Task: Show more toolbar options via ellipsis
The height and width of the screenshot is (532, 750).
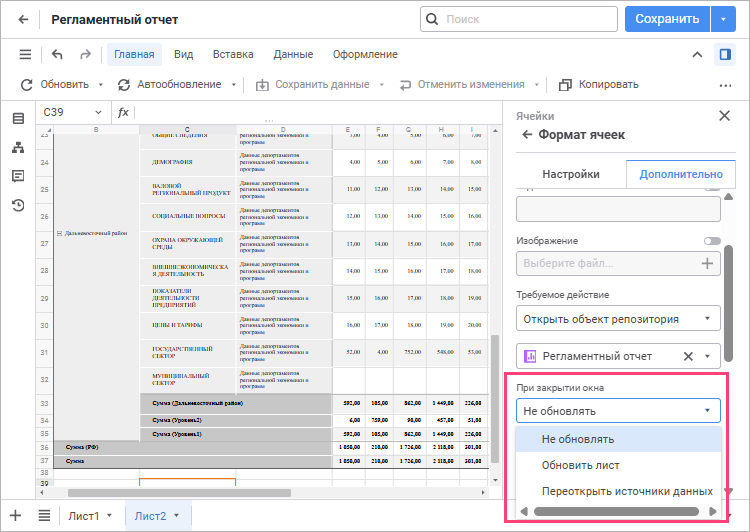Action: [x=725, y=86]
